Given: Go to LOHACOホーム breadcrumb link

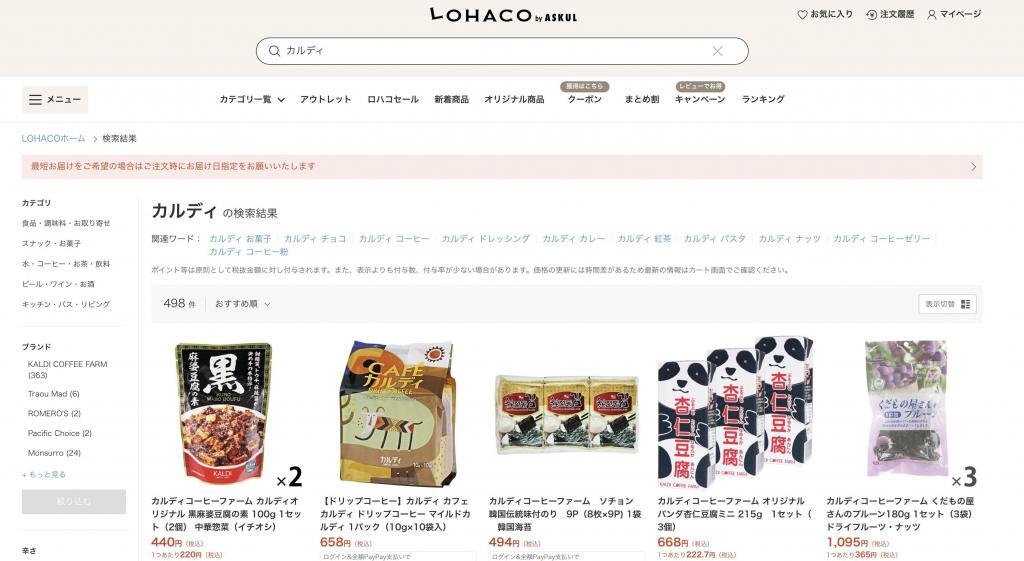Looking at the screenshot, I should 54,138.
